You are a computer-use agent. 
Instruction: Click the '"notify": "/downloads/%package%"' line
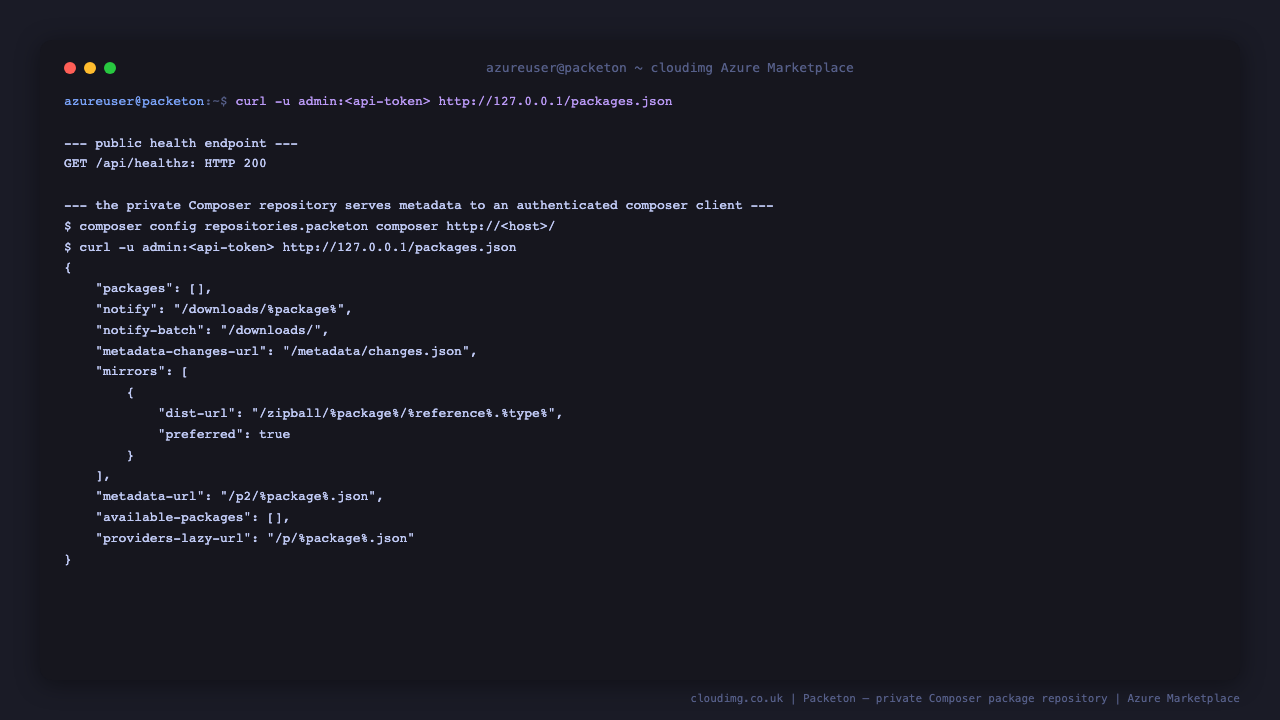pos(224,309)
